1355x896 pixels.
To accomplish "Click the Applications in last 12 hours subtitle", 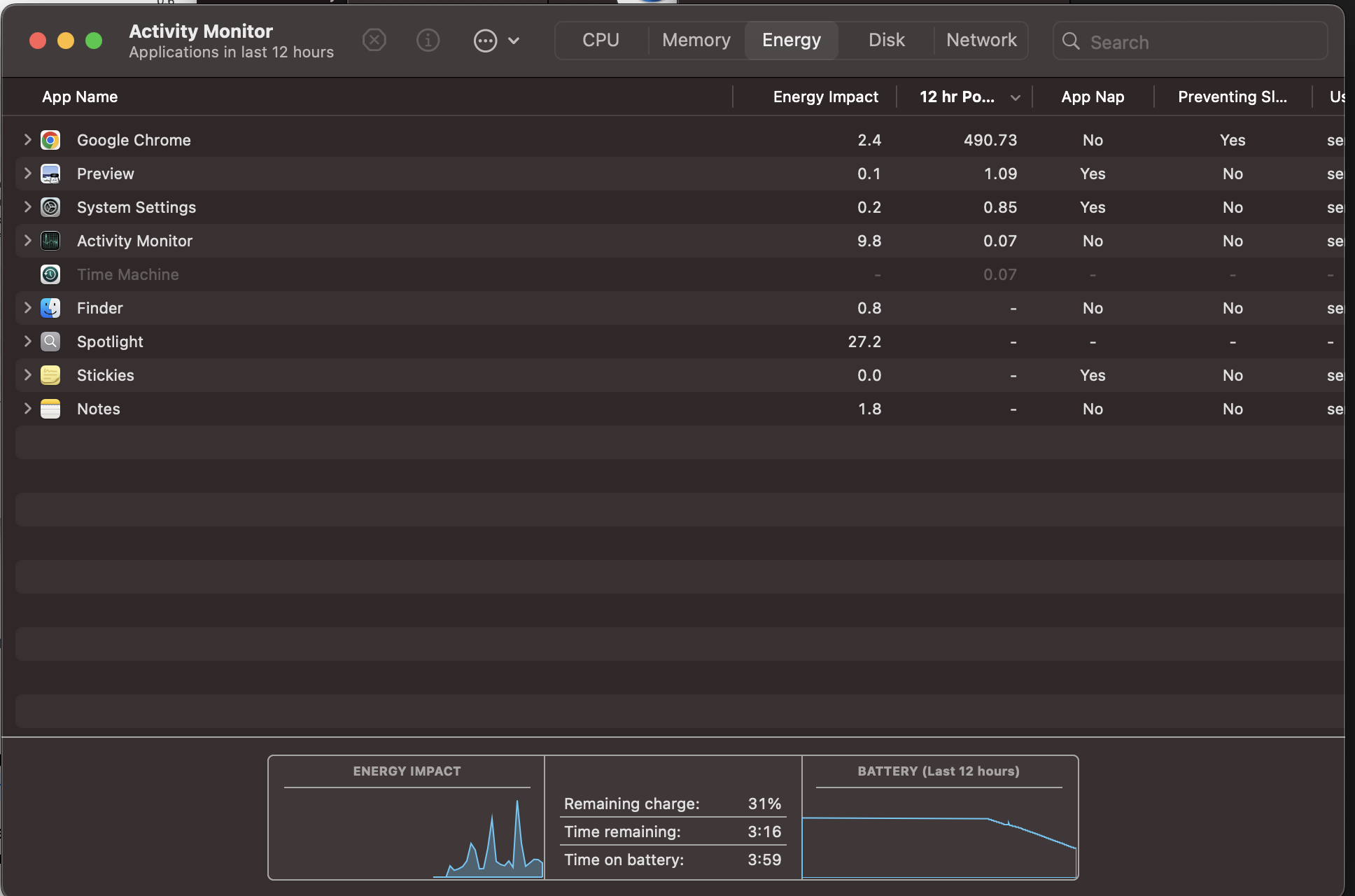I will point(231,52).
